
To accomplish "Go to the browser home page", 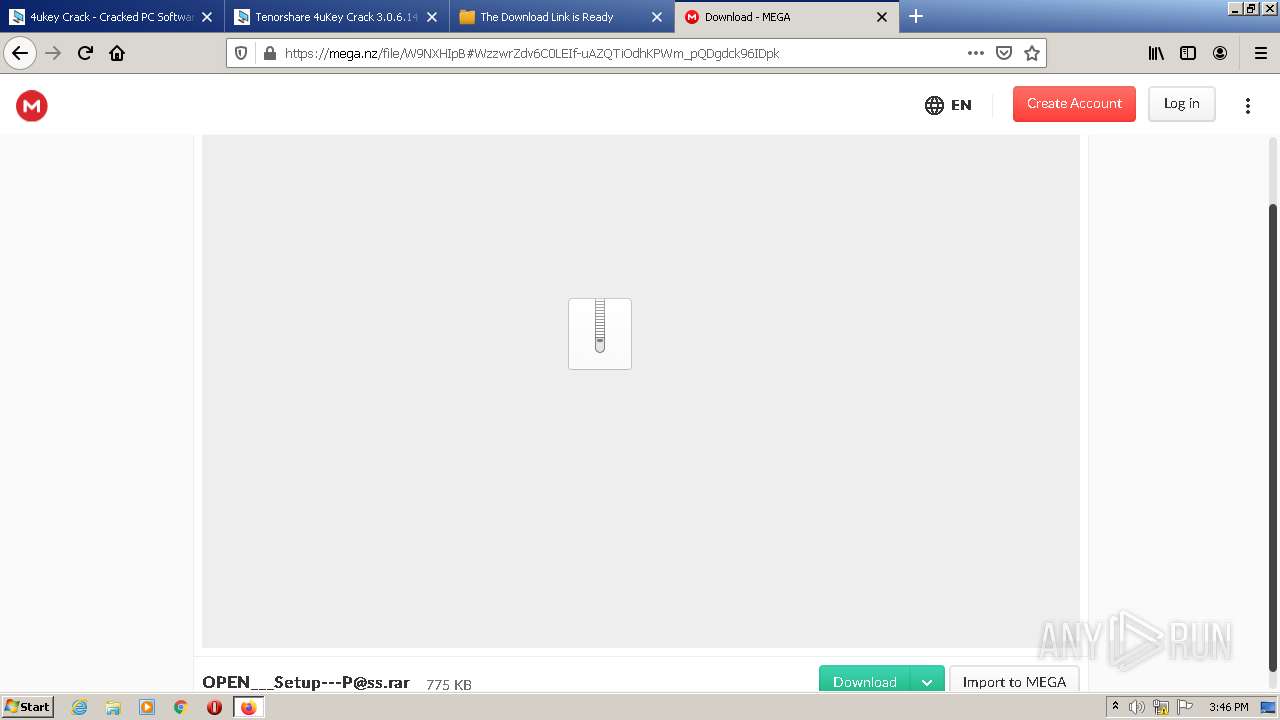I will pos(117,53).
